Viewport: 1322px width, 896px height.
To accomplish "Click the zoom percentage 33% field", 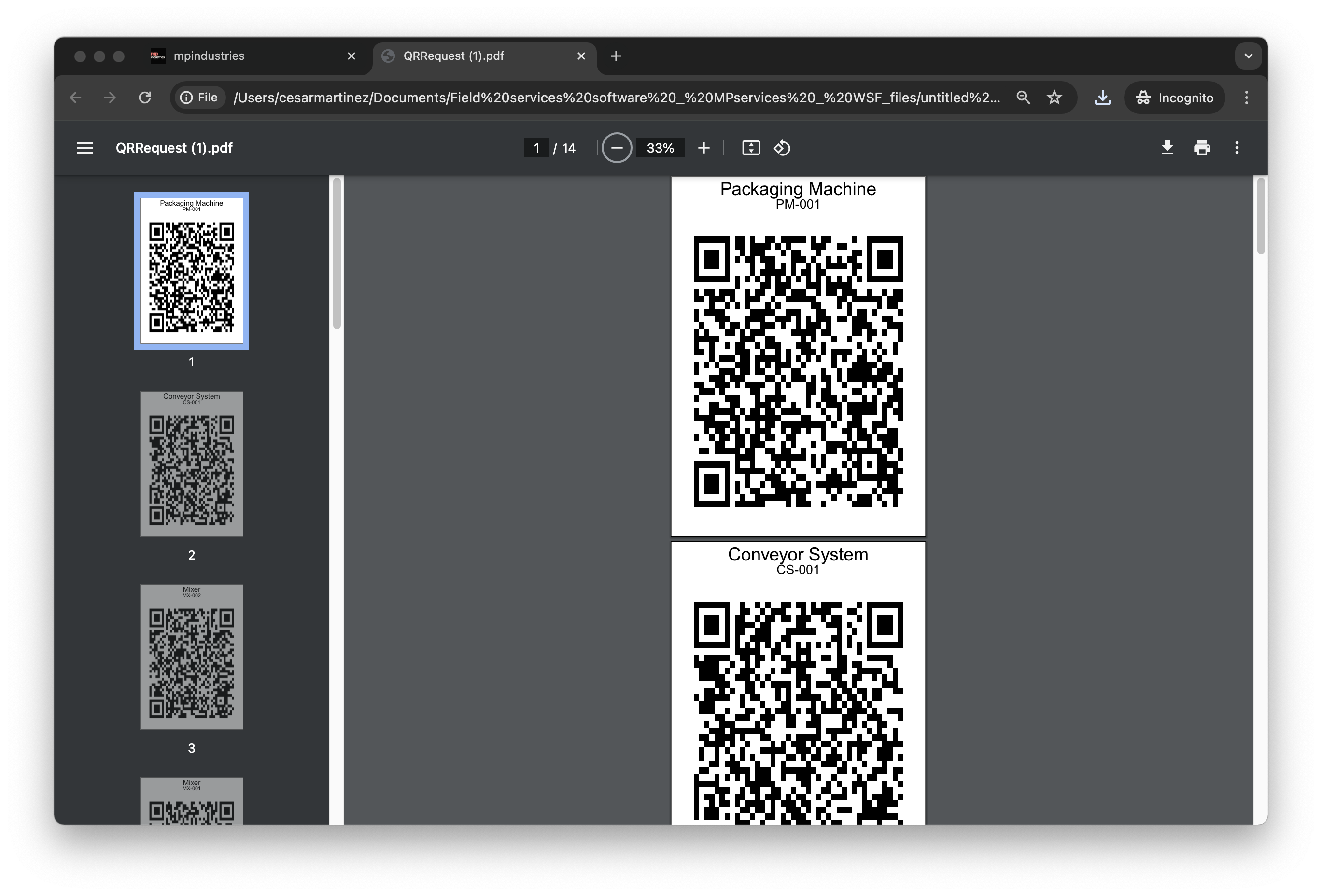I will (x=660, y=148).
